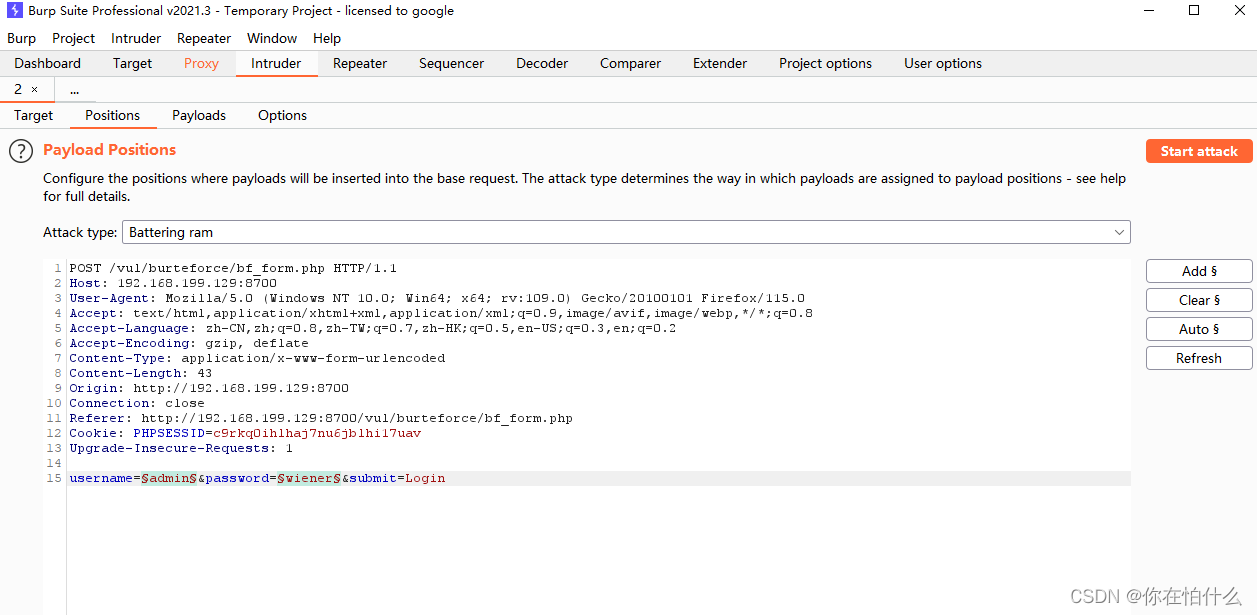Click the Content-Type header line

[257, 358]
